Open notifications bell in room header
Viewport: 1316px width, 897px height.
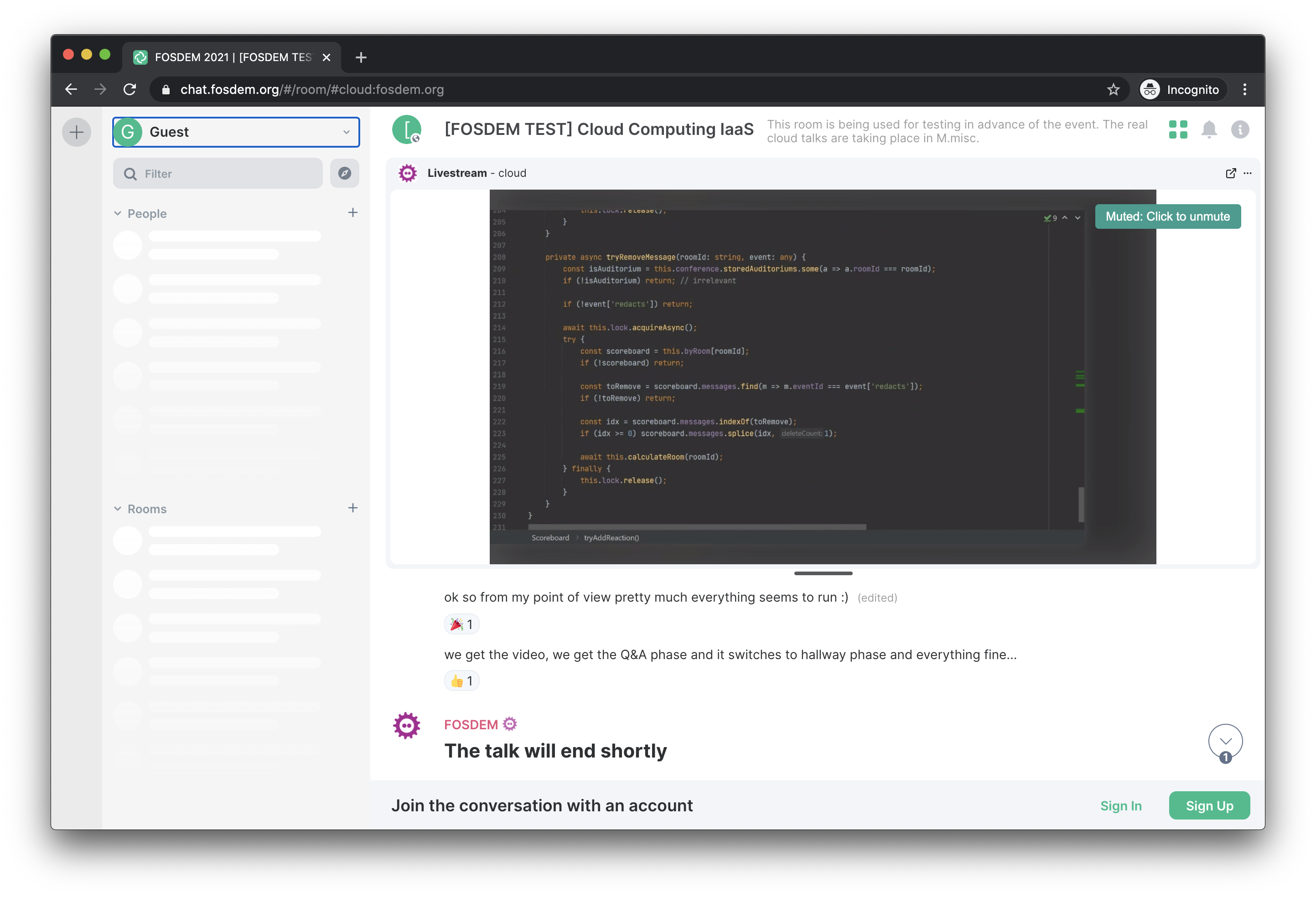tap(1209, 129)
